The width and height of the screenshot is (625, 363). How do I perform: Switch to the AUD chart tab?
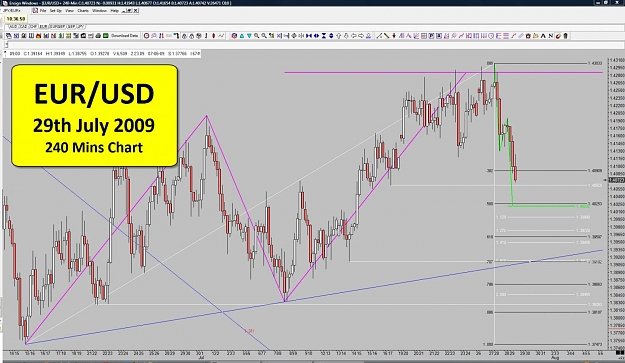13,27
